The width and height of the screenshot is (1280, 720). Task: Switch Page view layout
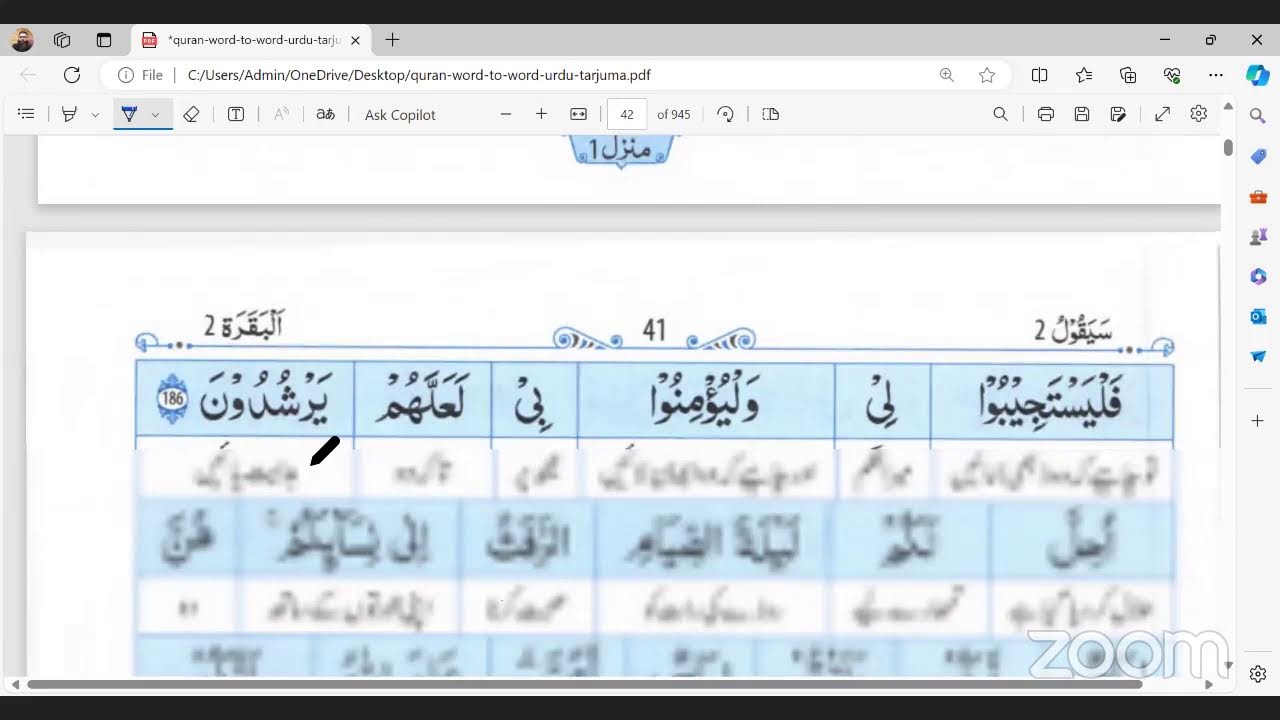[x=770, y=114]
